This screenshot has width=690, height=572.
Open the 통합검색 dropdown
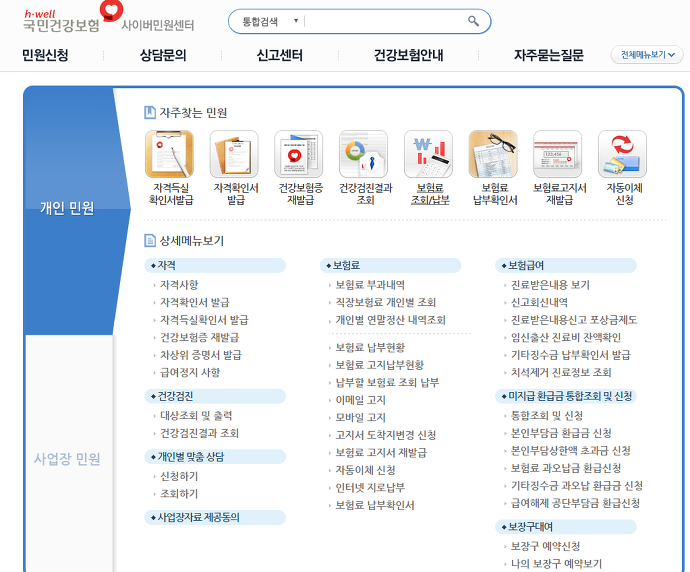pyautogui.click(x=270, y=21)
